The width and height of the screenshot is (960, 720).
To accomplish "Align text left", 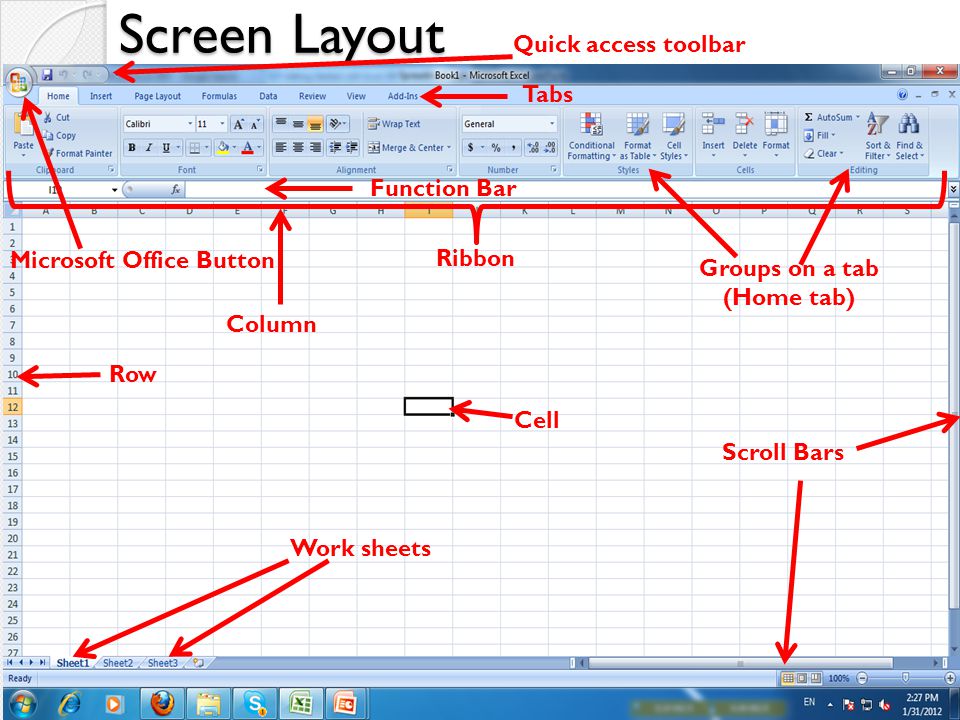I will click(x=281, y=148).
